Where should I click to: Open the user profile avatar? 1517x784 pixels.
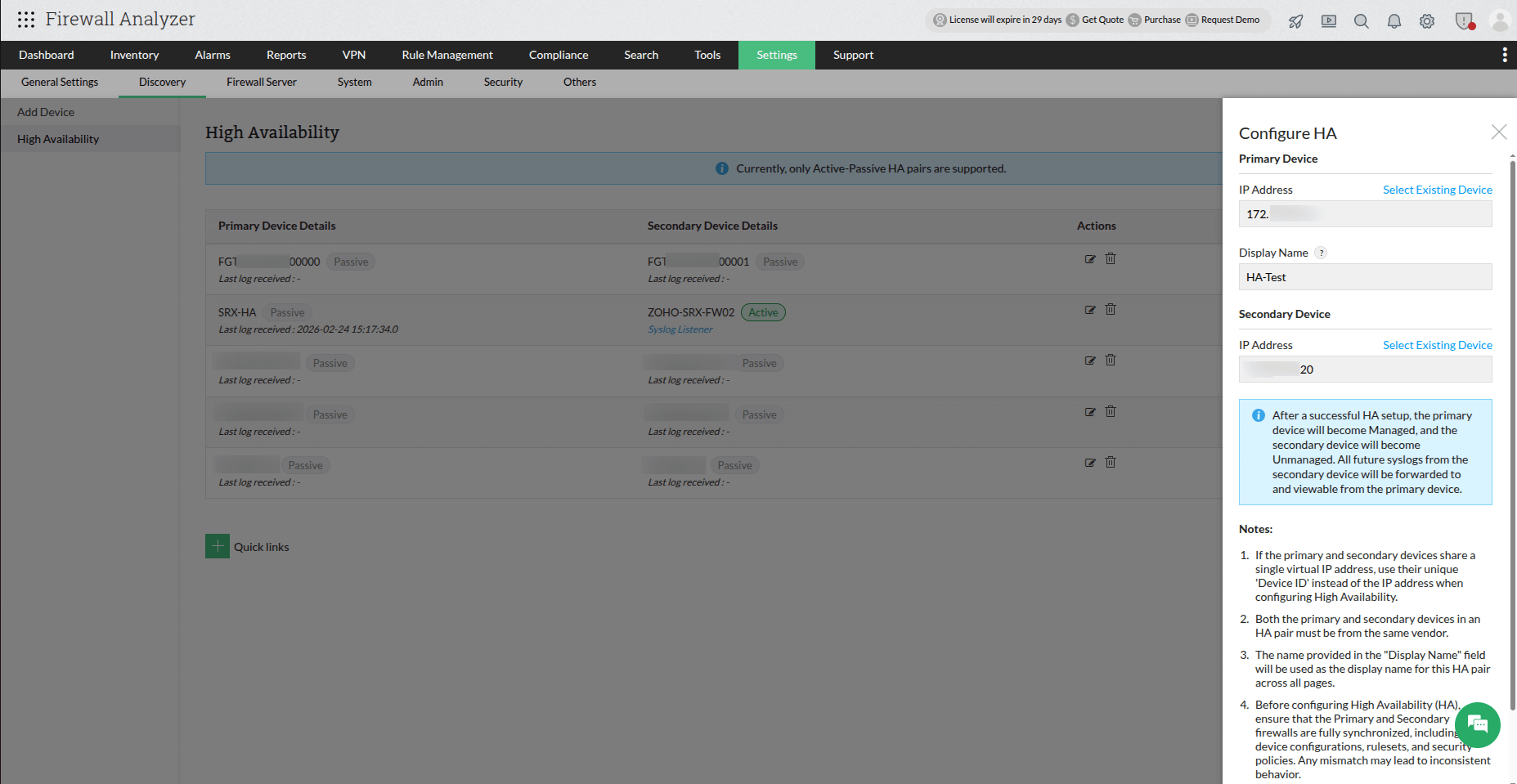1500,20
